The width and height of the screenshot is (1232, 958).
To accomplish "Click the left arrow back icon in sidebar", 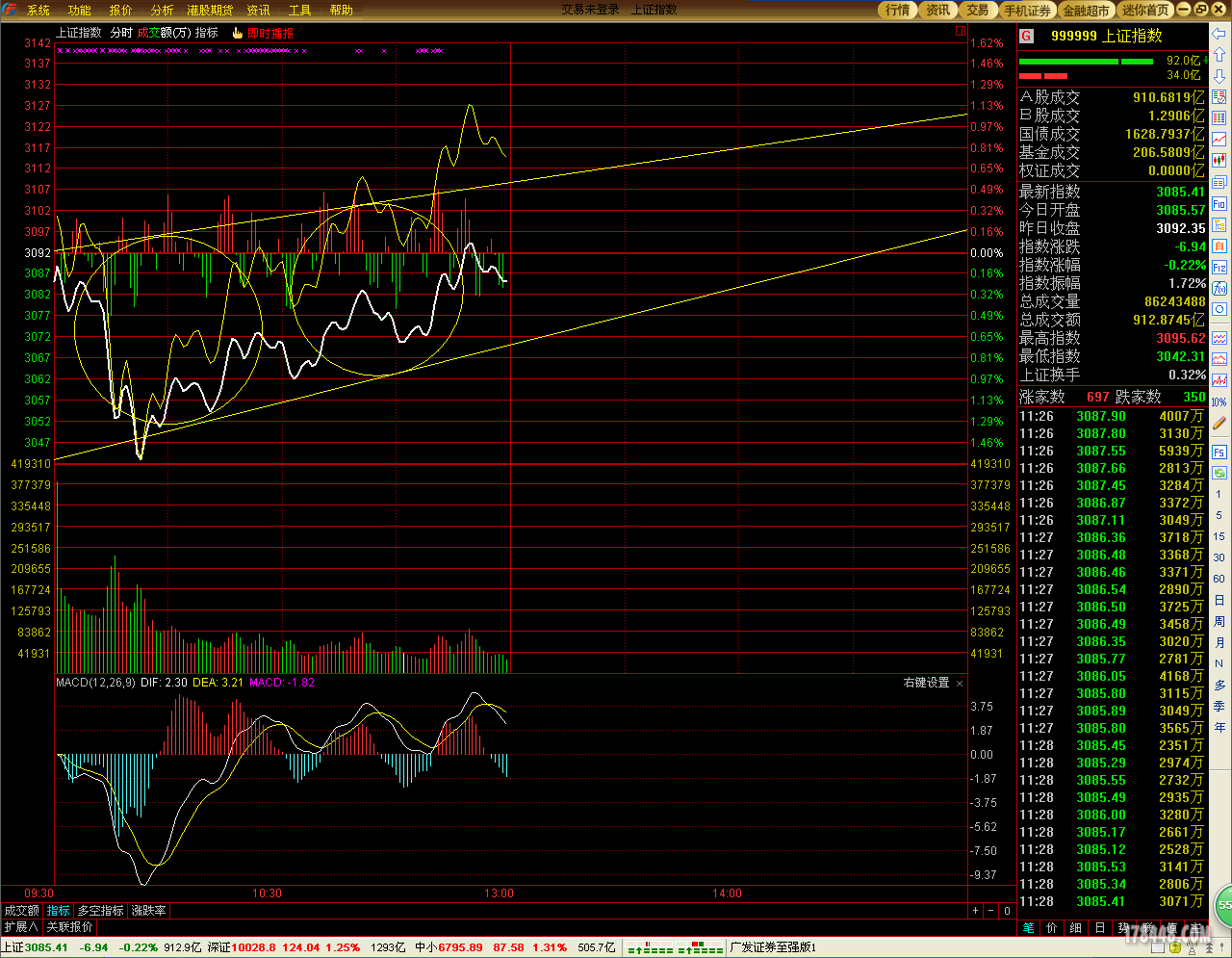I will (1219, 34).
